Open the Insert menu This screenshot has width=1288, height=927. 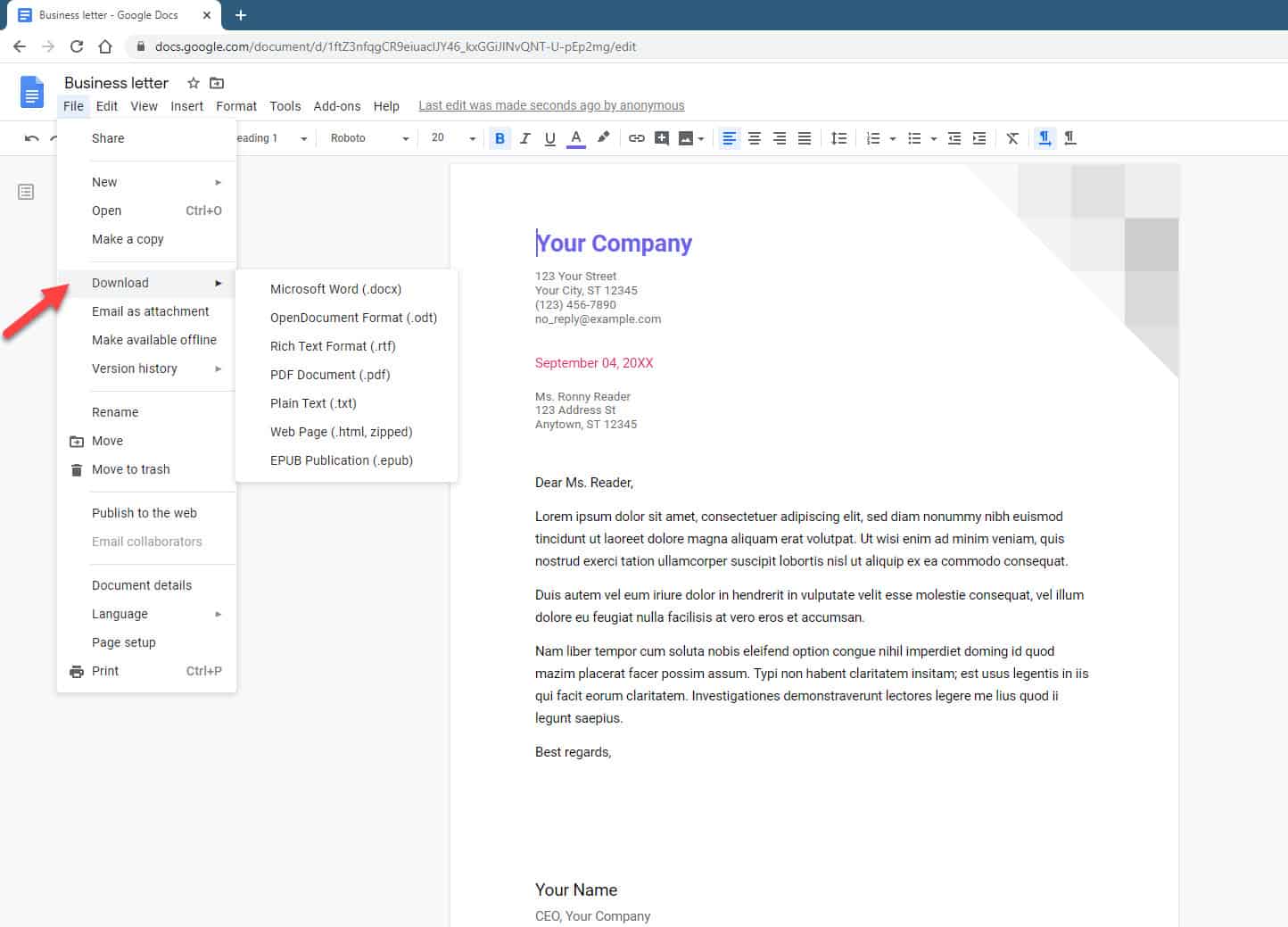click(187, 106)
